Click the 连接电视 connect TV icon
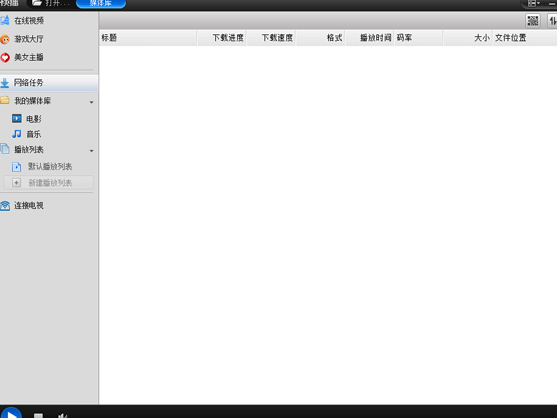 (5, 205)
